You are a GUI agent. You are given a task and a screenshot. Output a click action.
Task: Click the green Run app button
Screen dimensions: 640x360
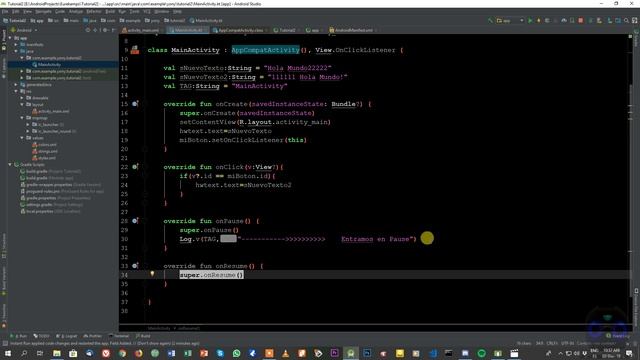530,20
